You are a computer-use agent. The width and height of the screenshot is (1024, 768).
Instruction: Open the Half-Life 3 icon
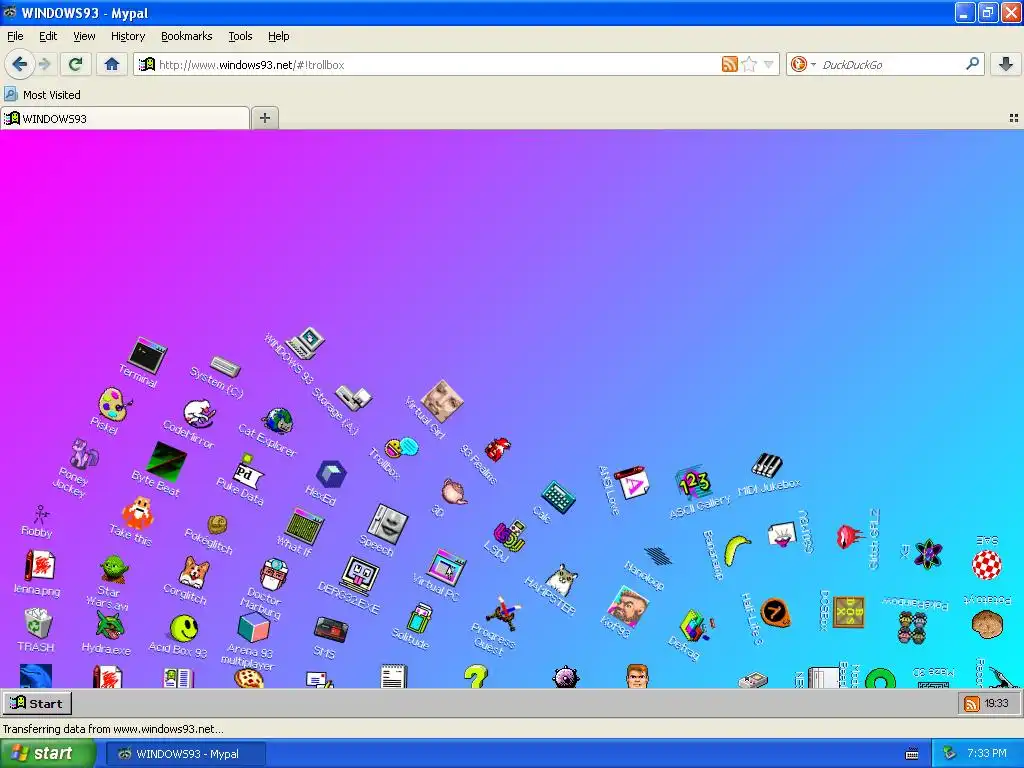tap(775, 613)
